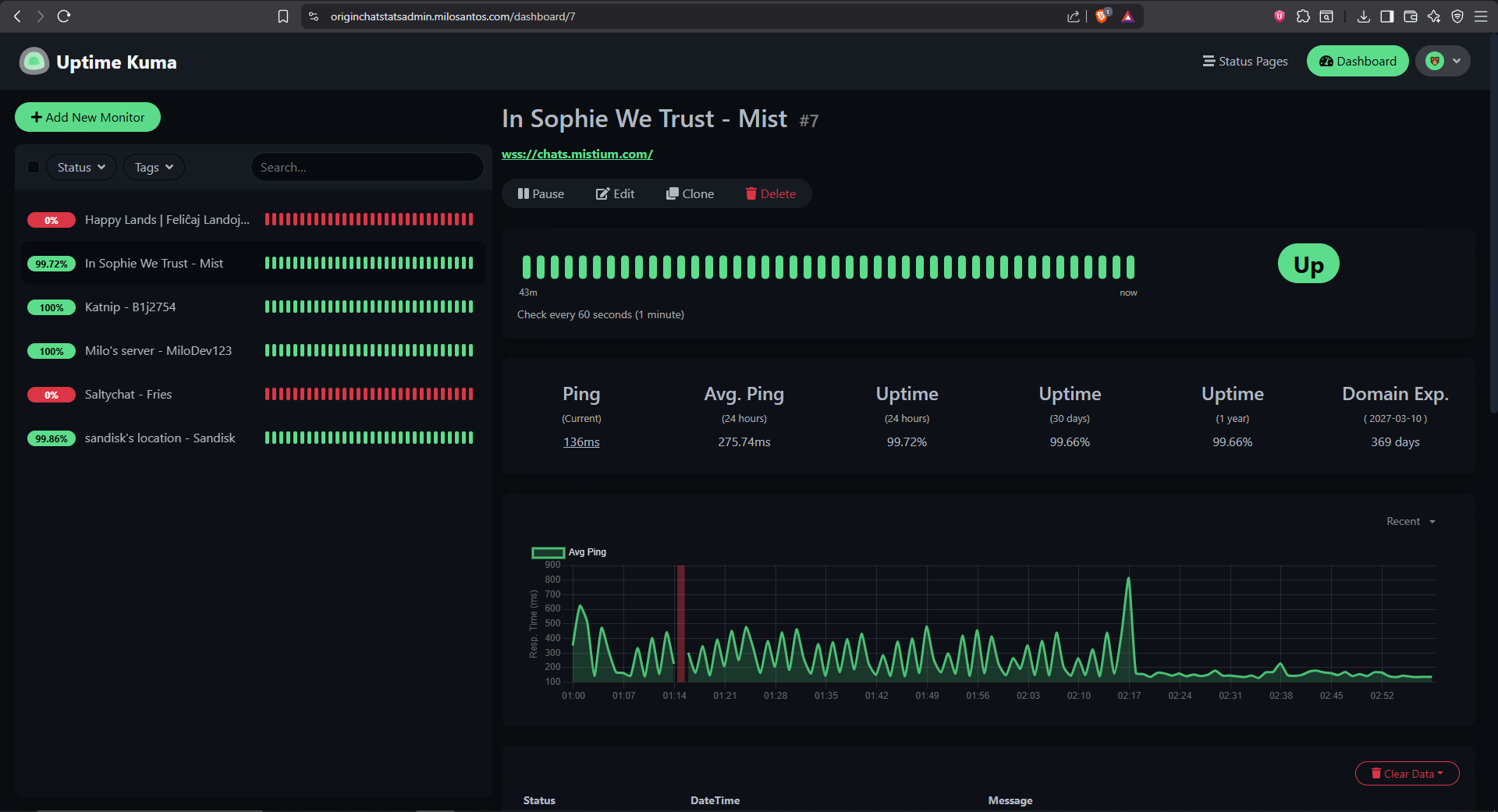The height and width of the screenshot is (812, 1498).
Task: Pause the In Sophie We Trust monitor
Action: coord(541,194)
